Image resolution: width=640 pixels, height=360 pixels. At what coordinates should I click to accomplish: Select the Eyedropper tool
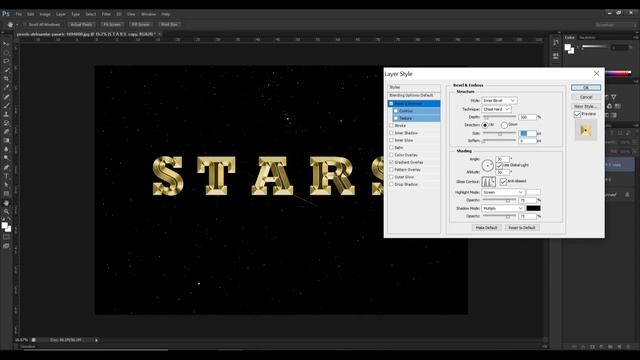point(6,87)
